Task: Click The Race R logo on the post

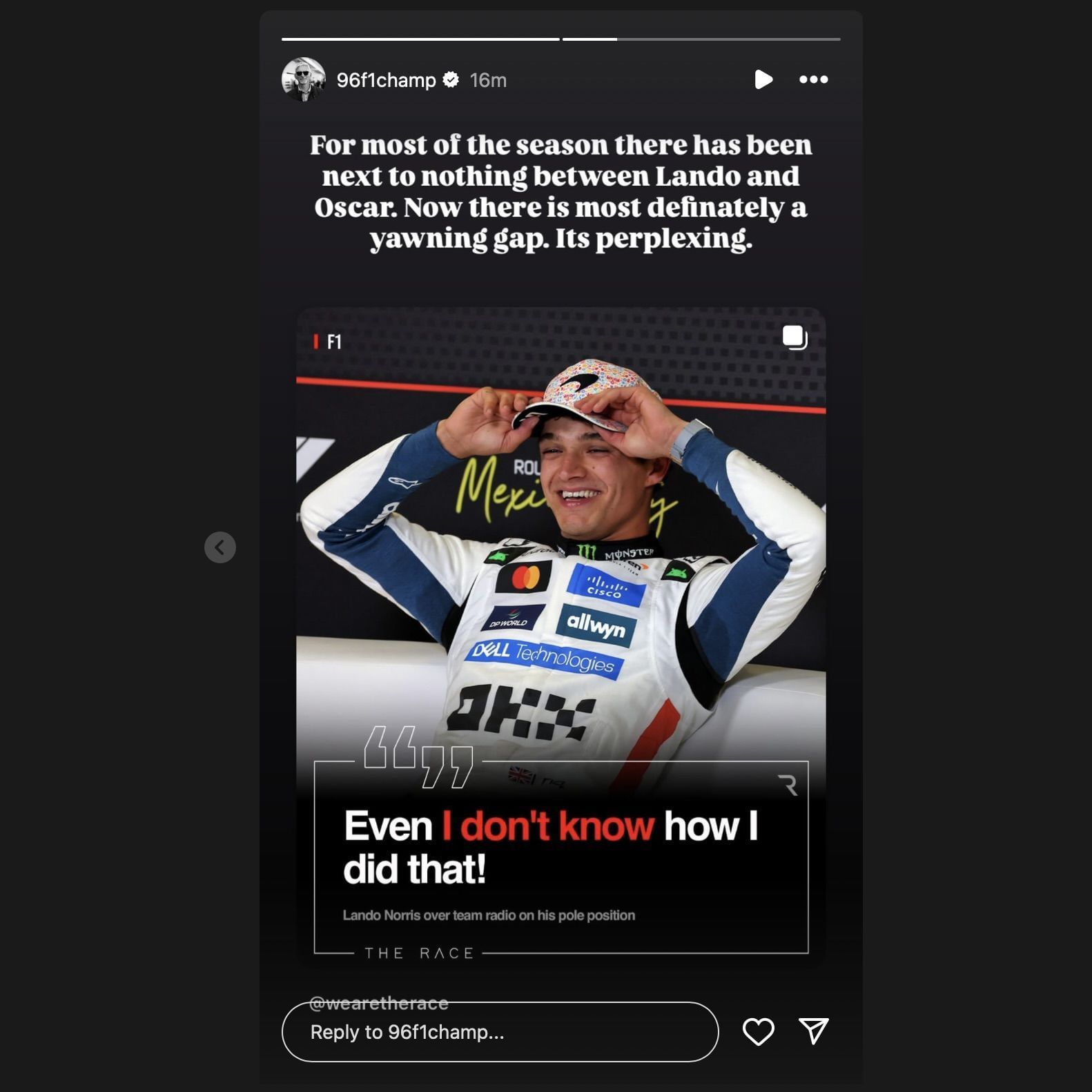Action: click(788, 785)
